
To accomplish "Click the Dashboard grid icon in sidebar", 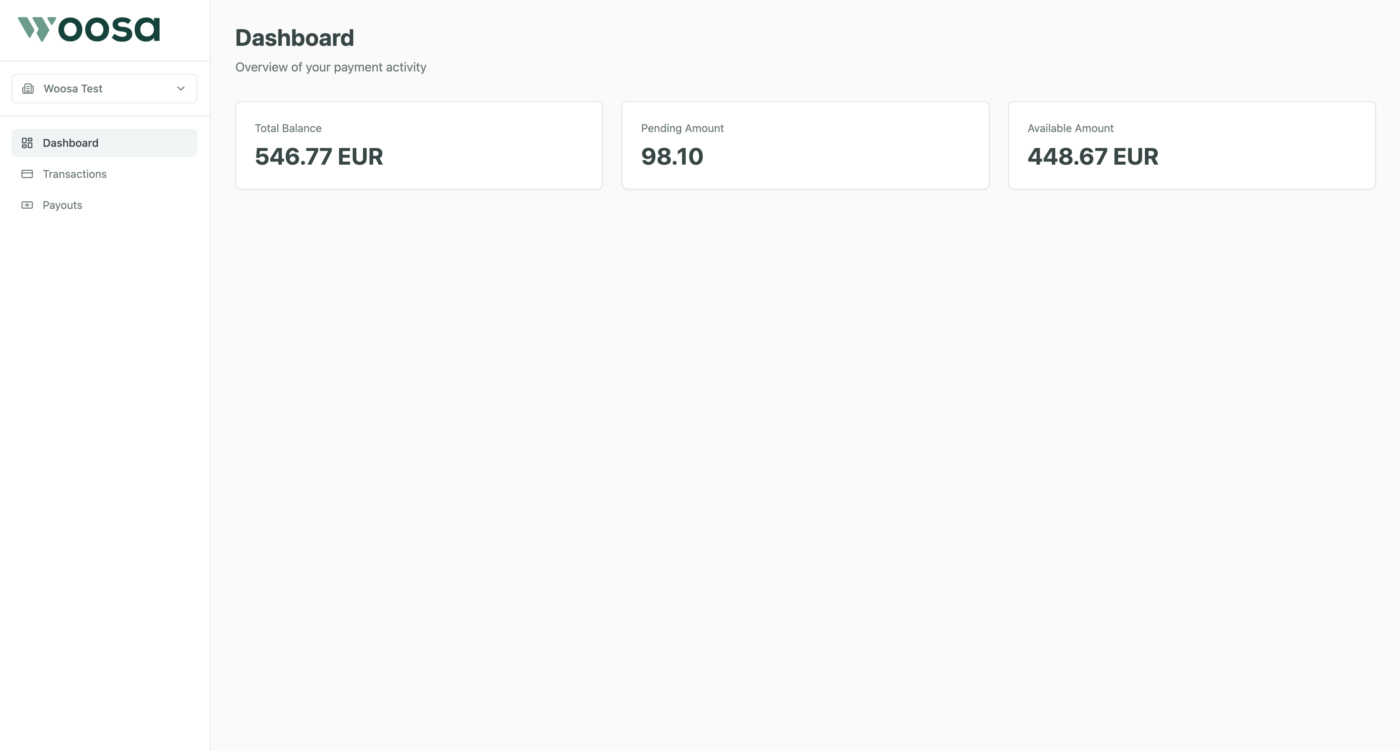I will click(x=27, y=143).
